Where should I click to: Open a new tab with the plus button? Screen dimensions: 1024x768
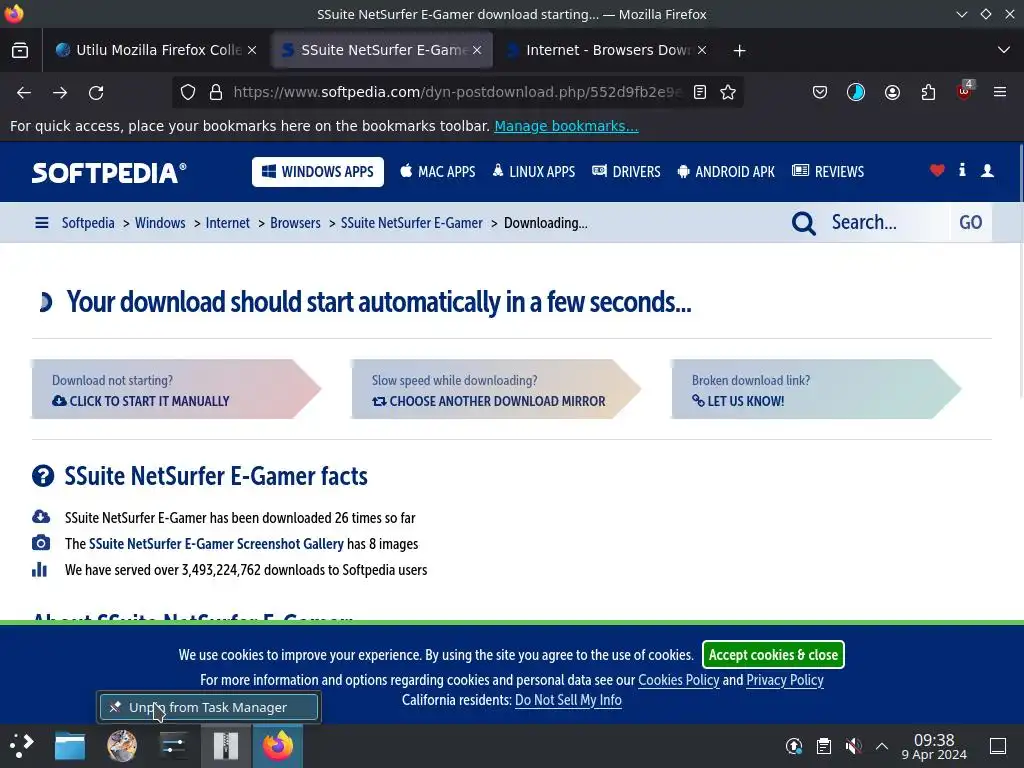(739, 50)
